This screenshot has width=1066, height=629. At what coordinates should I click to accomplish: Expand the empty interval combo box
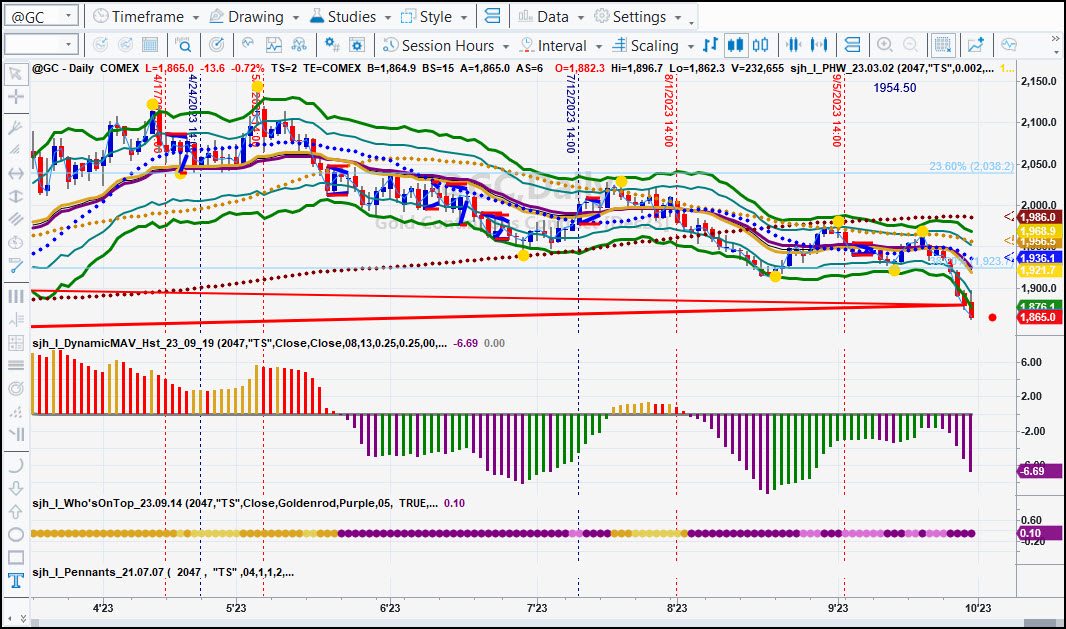coord(69,46)
